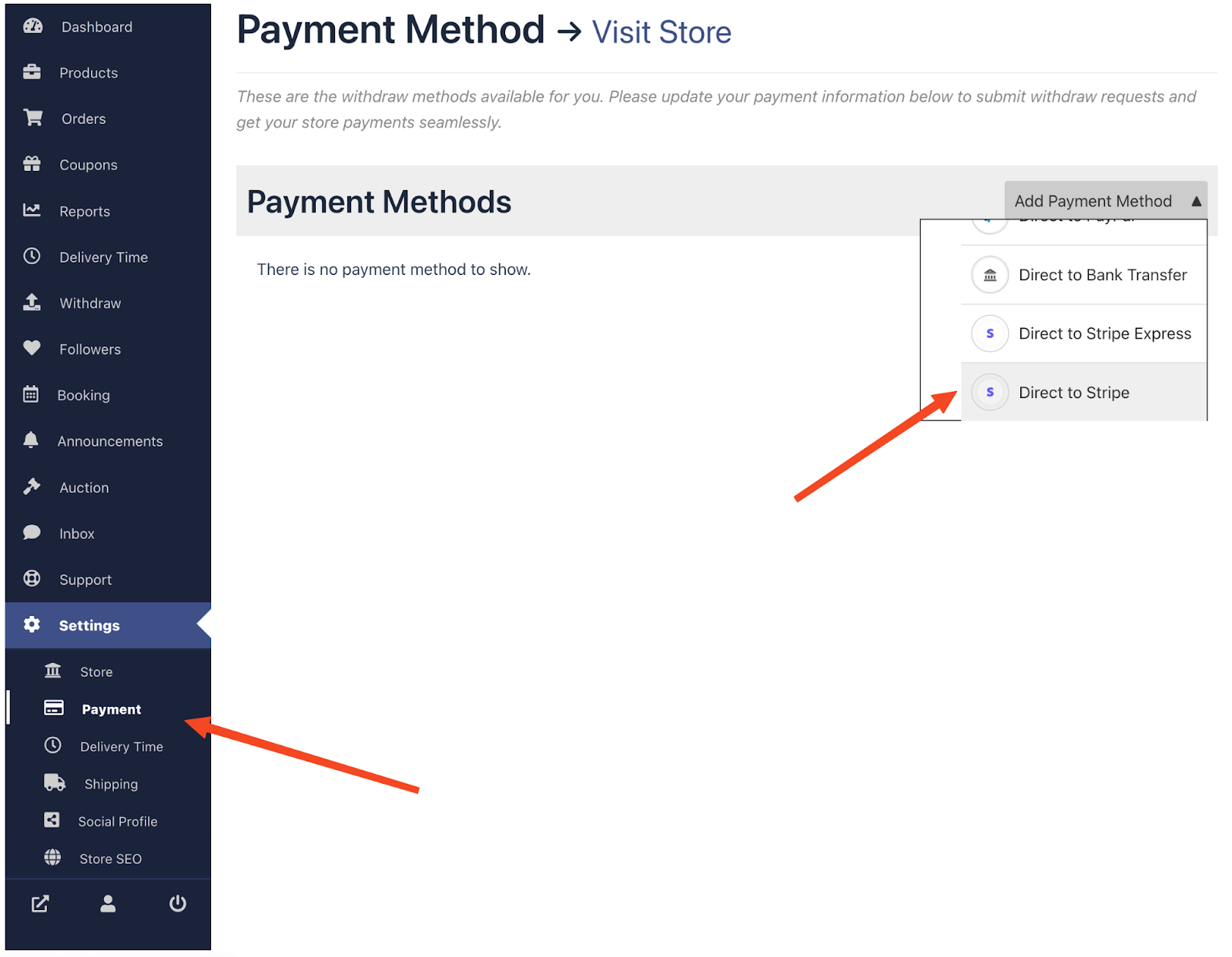
Task: Click the Dashboard speedometer icon
Action: point(32,26)
